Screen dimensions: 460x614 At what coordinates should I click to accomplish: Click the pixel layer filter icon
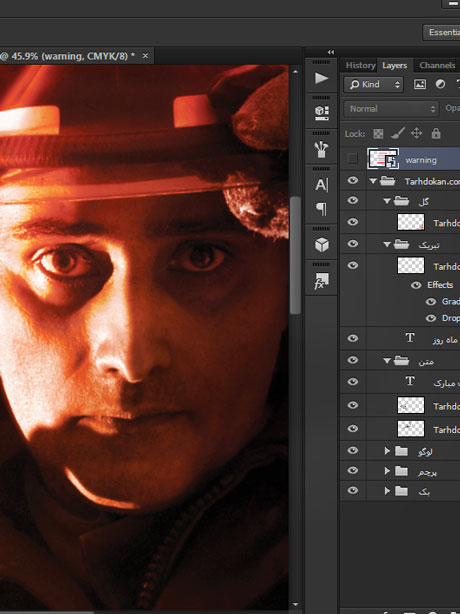coord(420,84)
